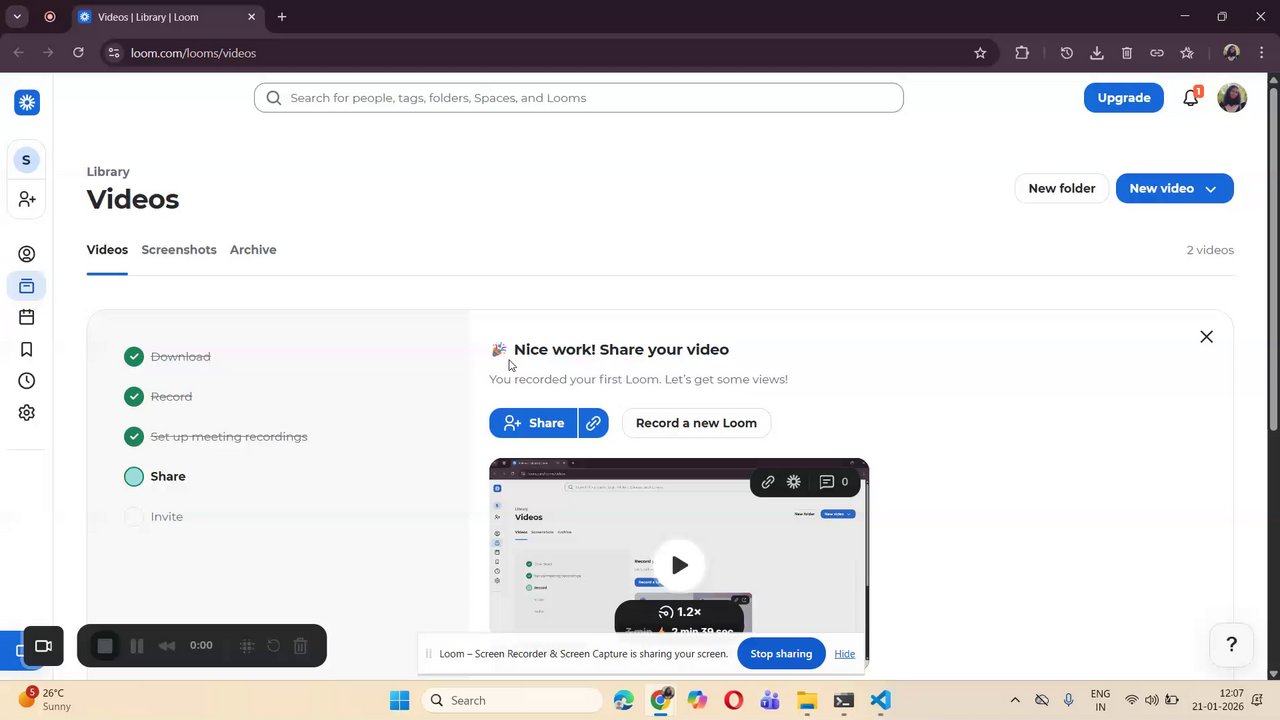Restart the recording with circular arrow icon

[x=273, y=646]
